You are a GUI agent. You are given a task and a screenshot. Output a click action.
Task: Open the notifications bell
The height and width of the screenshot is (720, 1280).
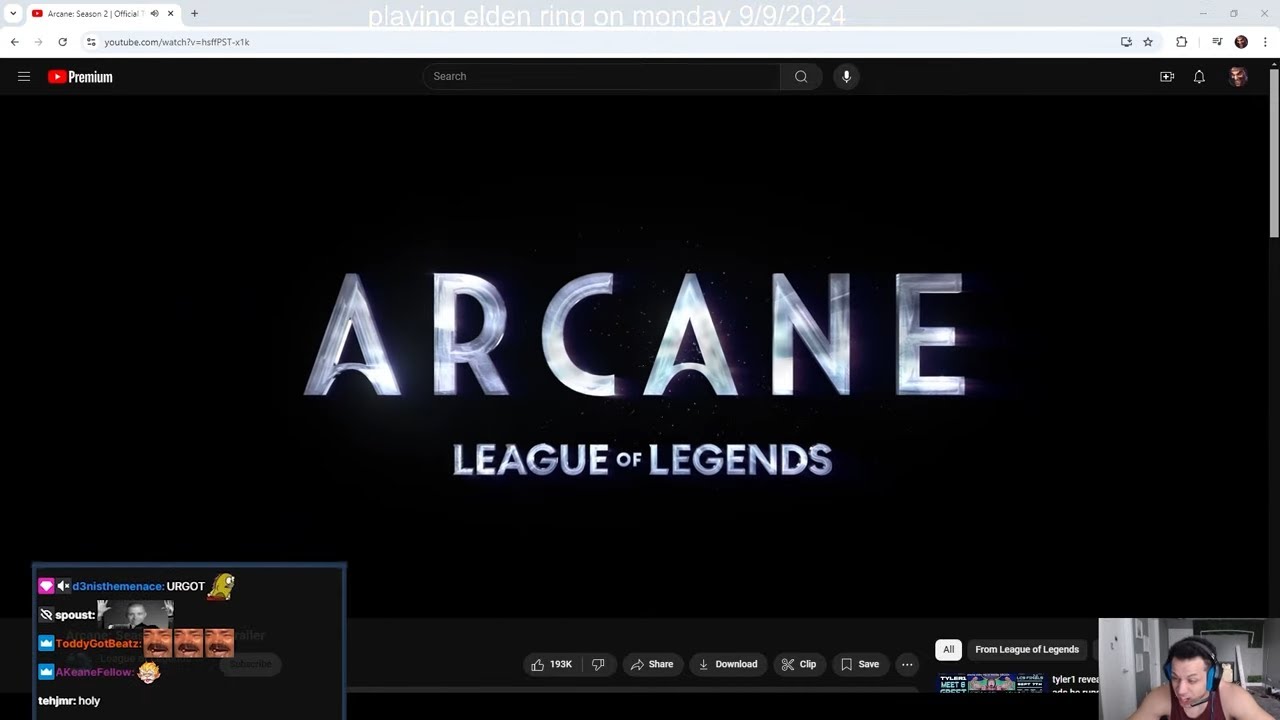tap(1199, 77)
